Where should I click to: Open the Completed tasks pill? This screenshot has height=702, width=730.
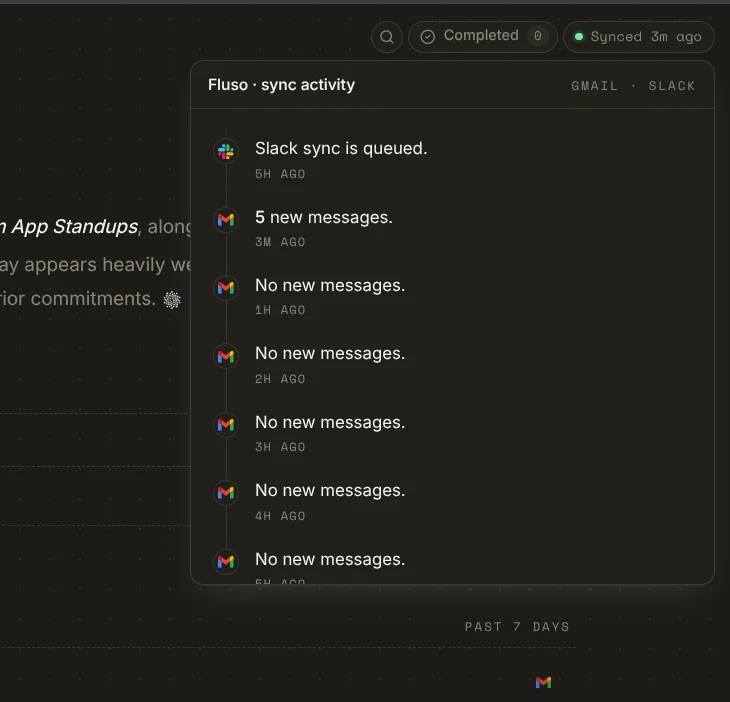(483, 37)
